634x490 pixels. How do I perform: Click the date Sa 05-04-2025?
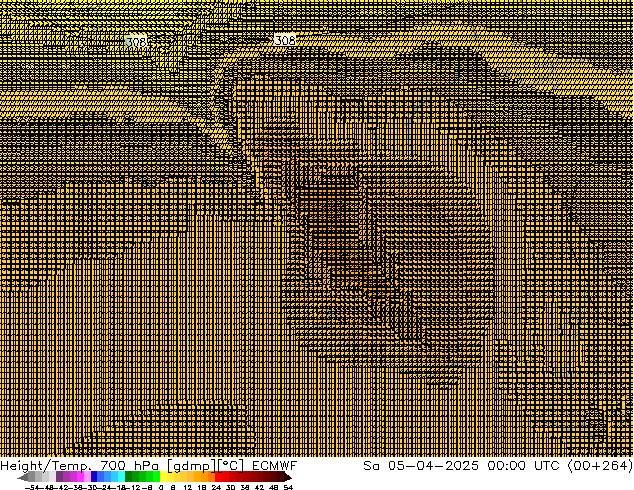pyautogui.click(x=421, y=466)
